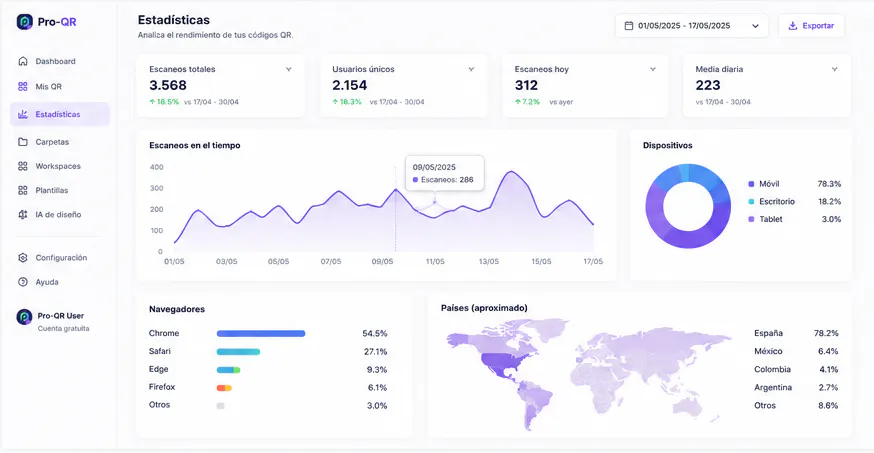The height and width of the screenshot is (453, 874).
Task: Click the Workspaces sidebar icon
Action: (x=23, y=166)
